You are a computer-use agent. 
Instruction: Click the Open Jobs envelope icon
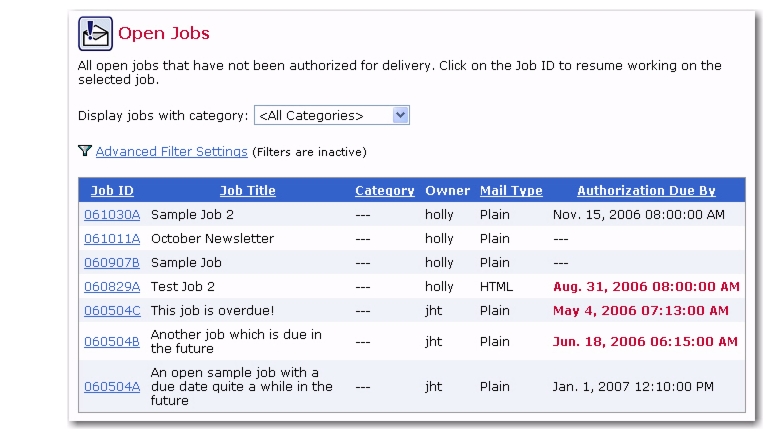tap(95, 34)
